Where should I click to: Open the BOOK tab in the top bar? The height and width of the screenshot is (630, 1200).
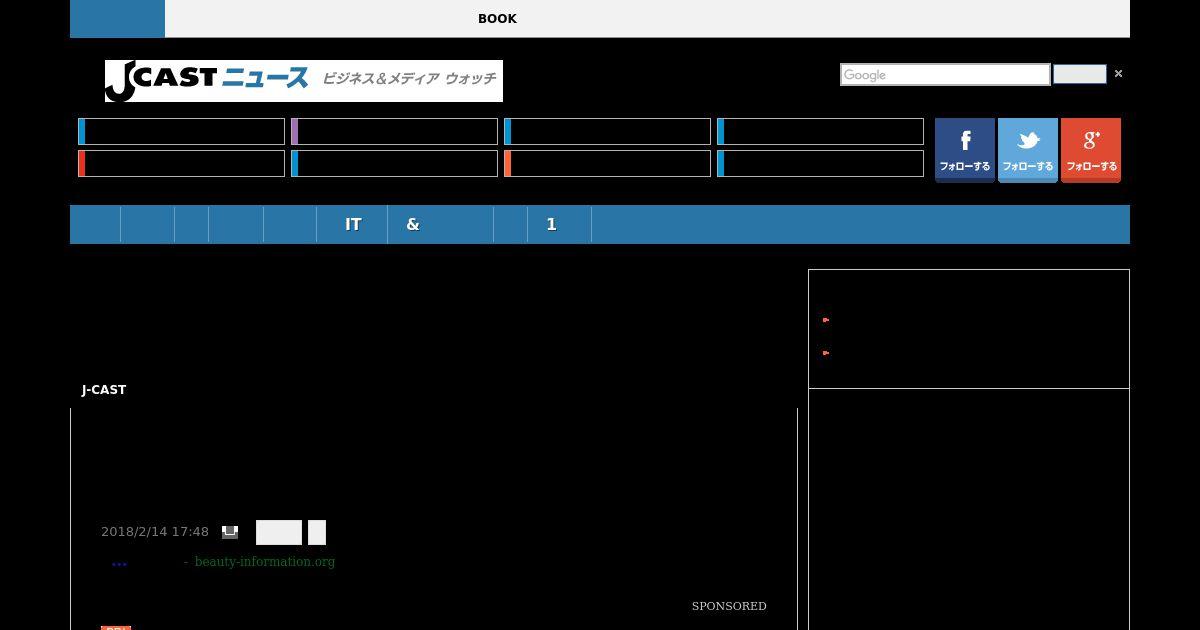(x=497, y=19)
